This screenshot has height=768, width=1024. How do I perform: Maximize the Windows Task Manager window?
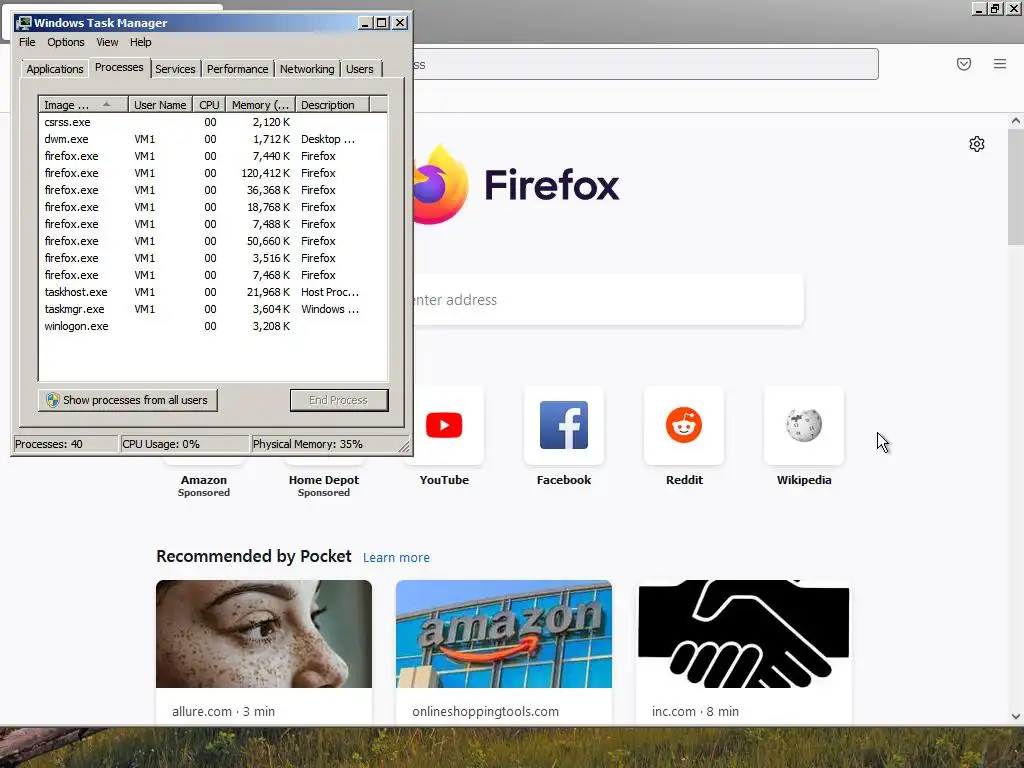tap(382, 23)
